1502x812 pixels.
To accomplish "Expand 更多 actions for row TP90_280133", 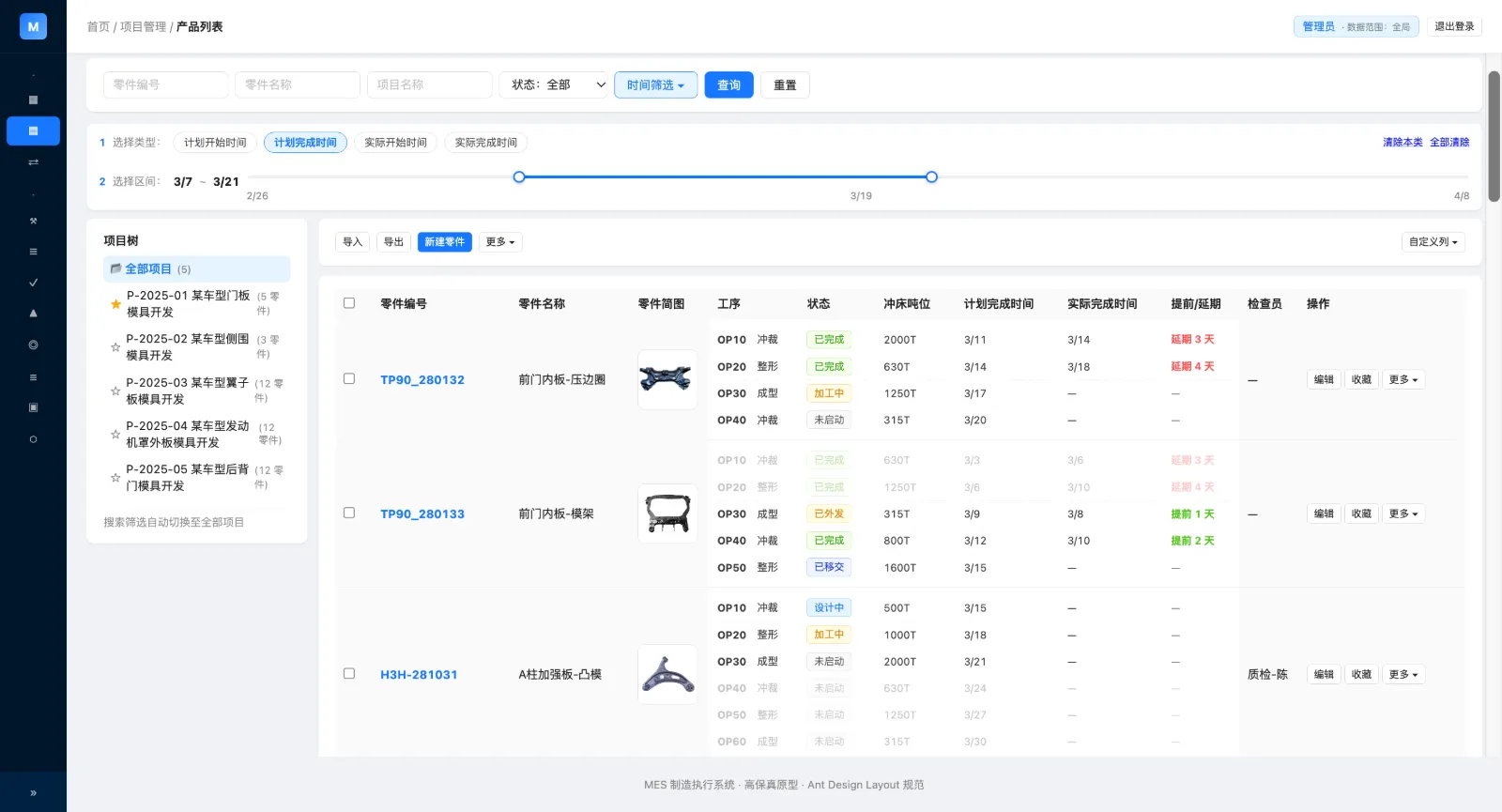I will tap(1403, 513).
